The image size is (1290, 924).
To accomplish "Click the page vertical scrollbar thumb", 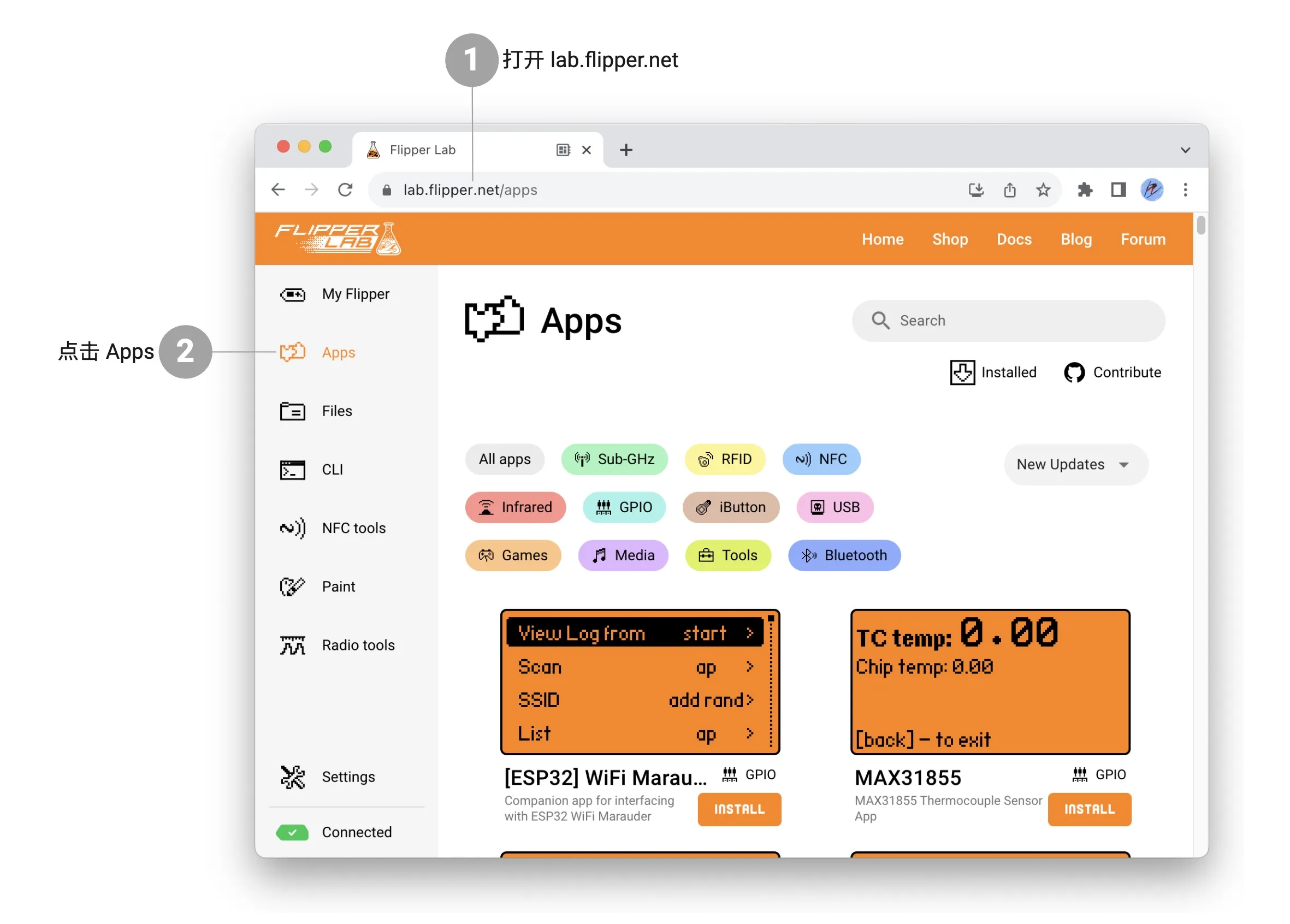I will [x=1200, y=224].
